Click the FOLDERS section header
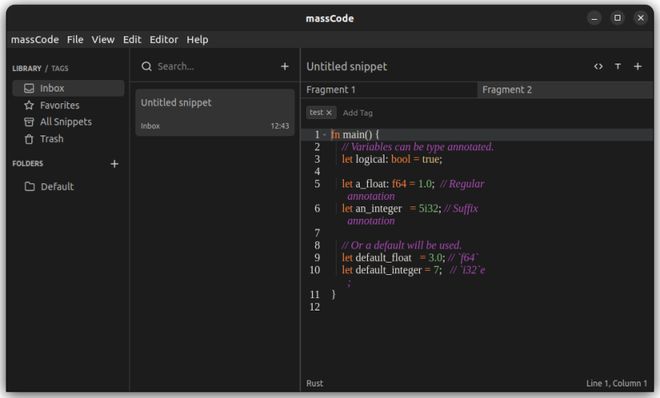The height and width of the screenshot is (398, 660). (28, 164)
